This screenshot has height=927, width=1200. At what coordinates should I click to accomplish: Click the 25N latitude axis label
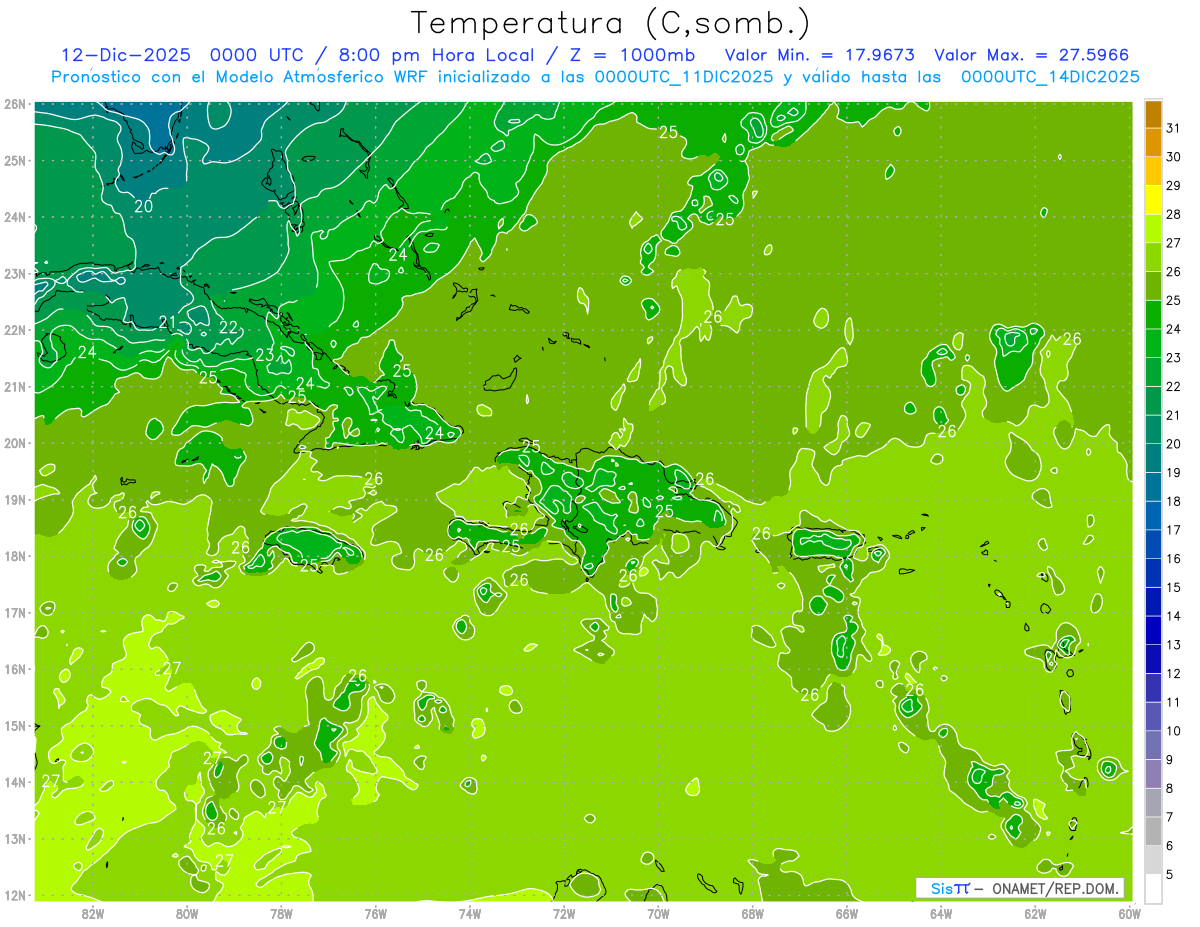pyautogui.click(x=15, y=160)
